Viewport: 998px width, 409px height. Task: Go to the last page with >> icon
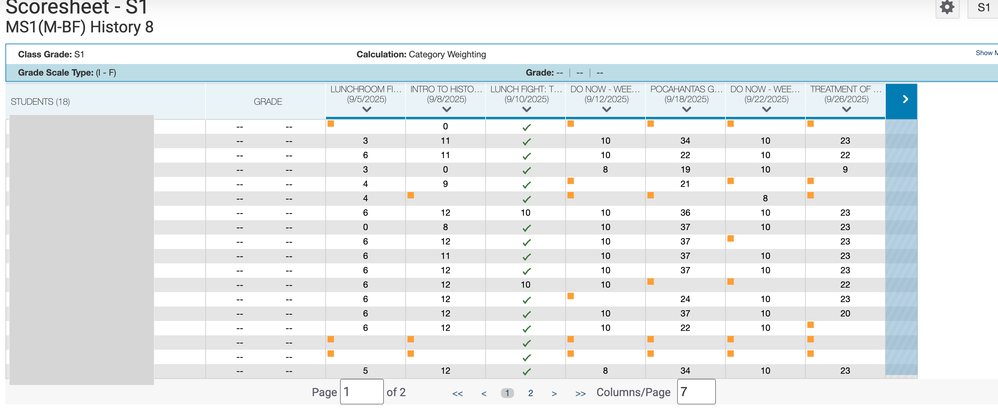tap(580, 394)
